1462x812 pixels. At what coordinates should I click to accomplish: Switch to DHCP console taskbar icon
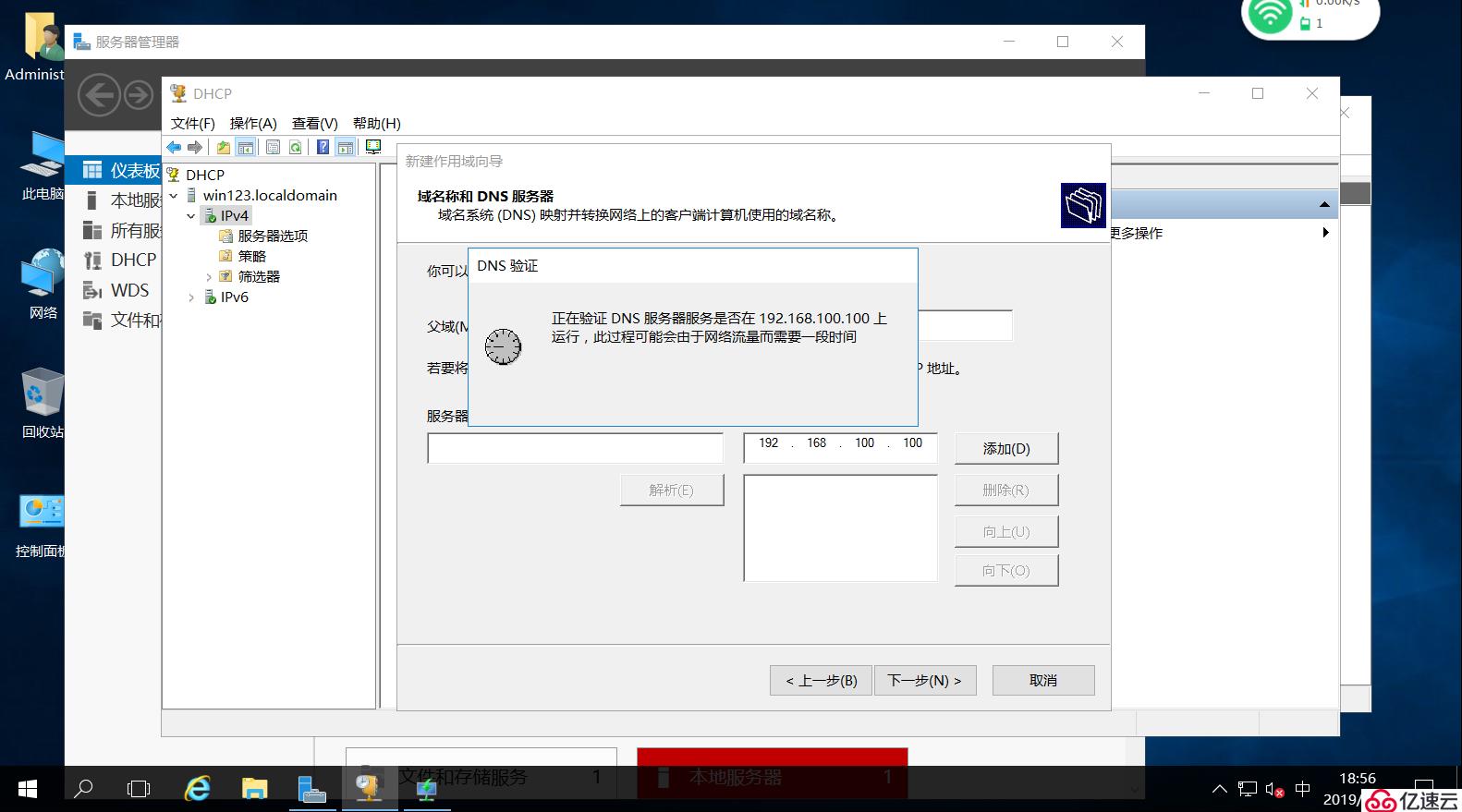[x=369, y=789]
